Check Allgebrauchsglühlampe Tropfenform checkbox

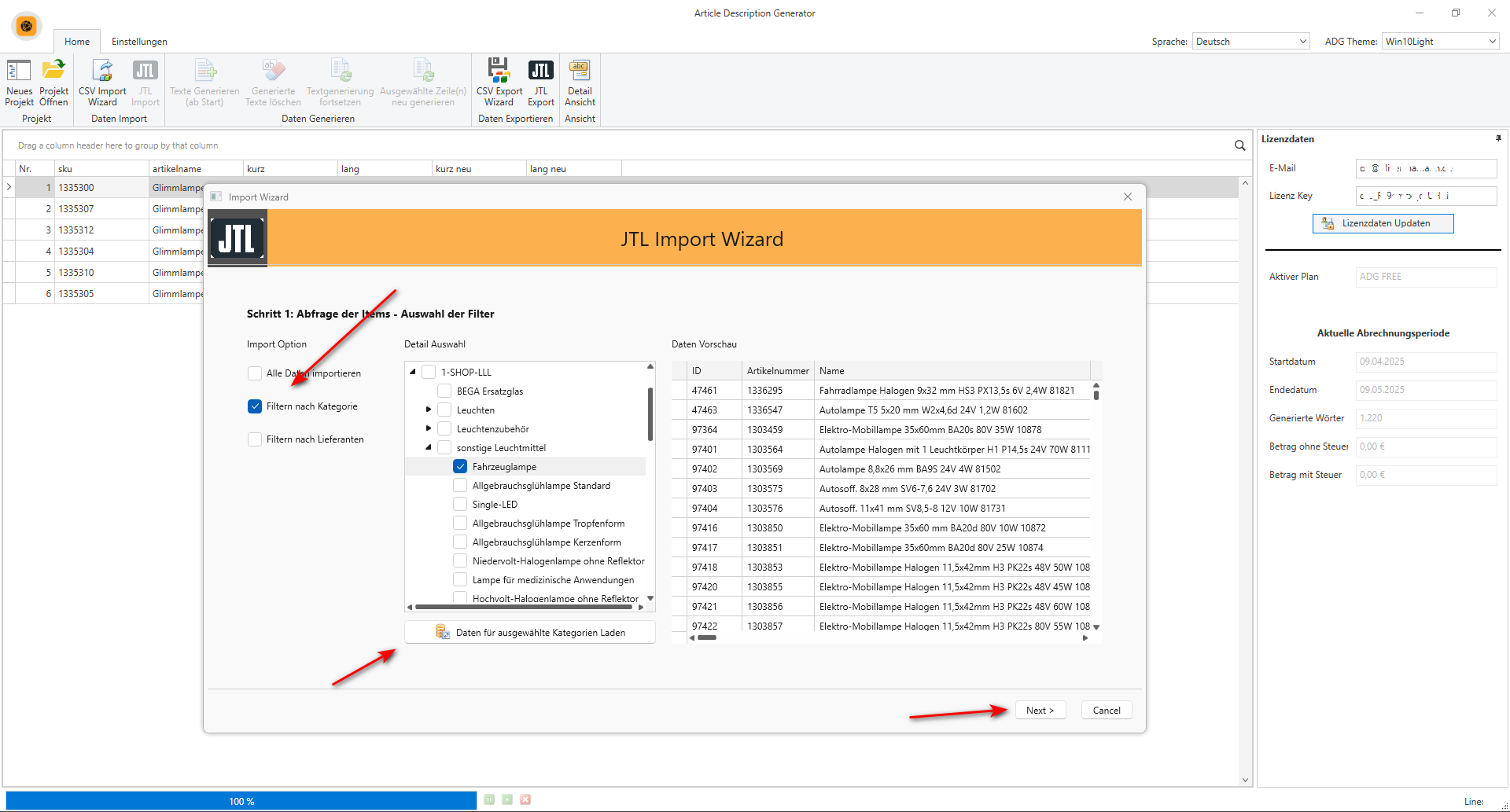click(460, 523)
